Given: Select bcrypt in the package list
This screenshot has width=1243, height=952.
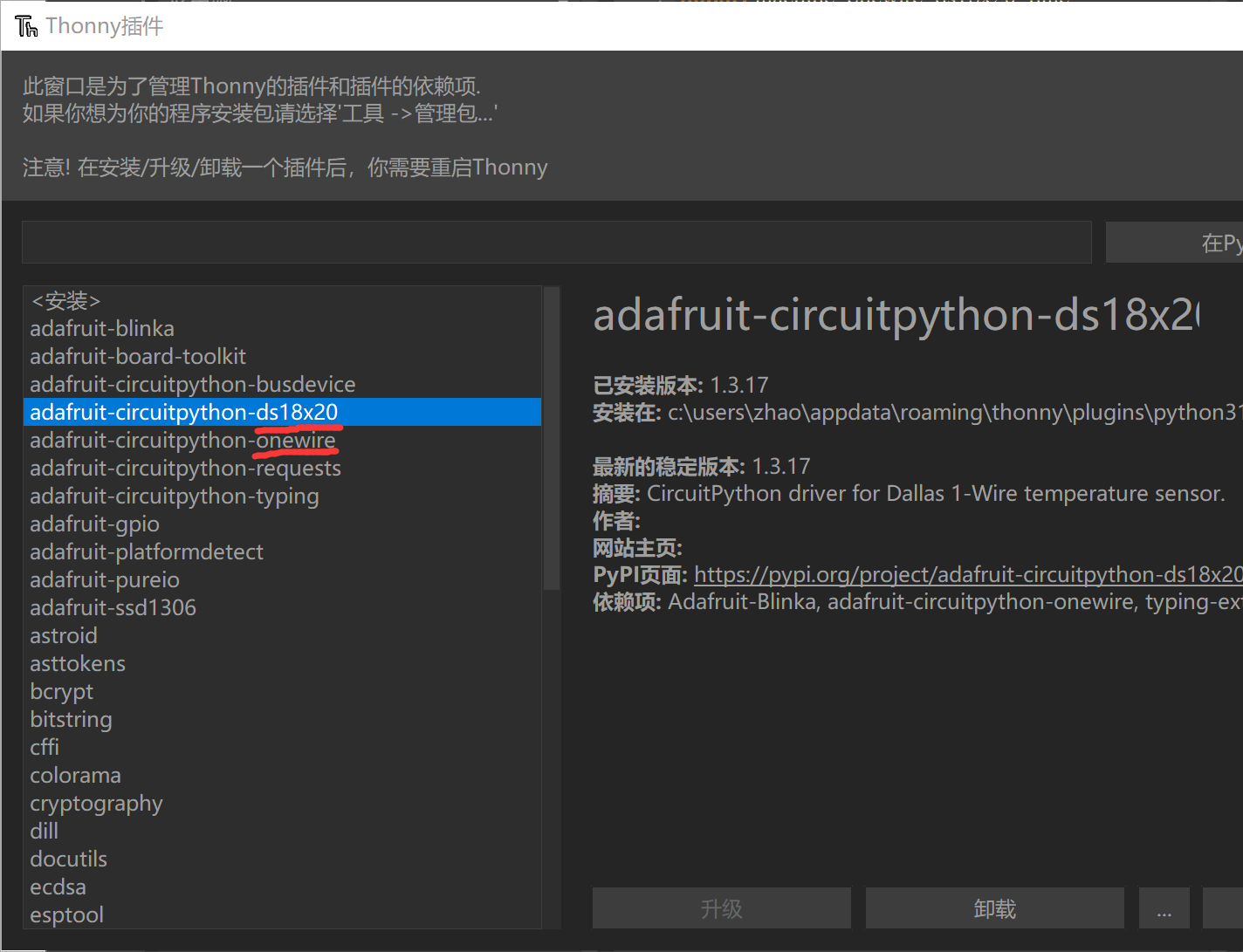Looking at the screenshot, I should [x=283, y=691].
